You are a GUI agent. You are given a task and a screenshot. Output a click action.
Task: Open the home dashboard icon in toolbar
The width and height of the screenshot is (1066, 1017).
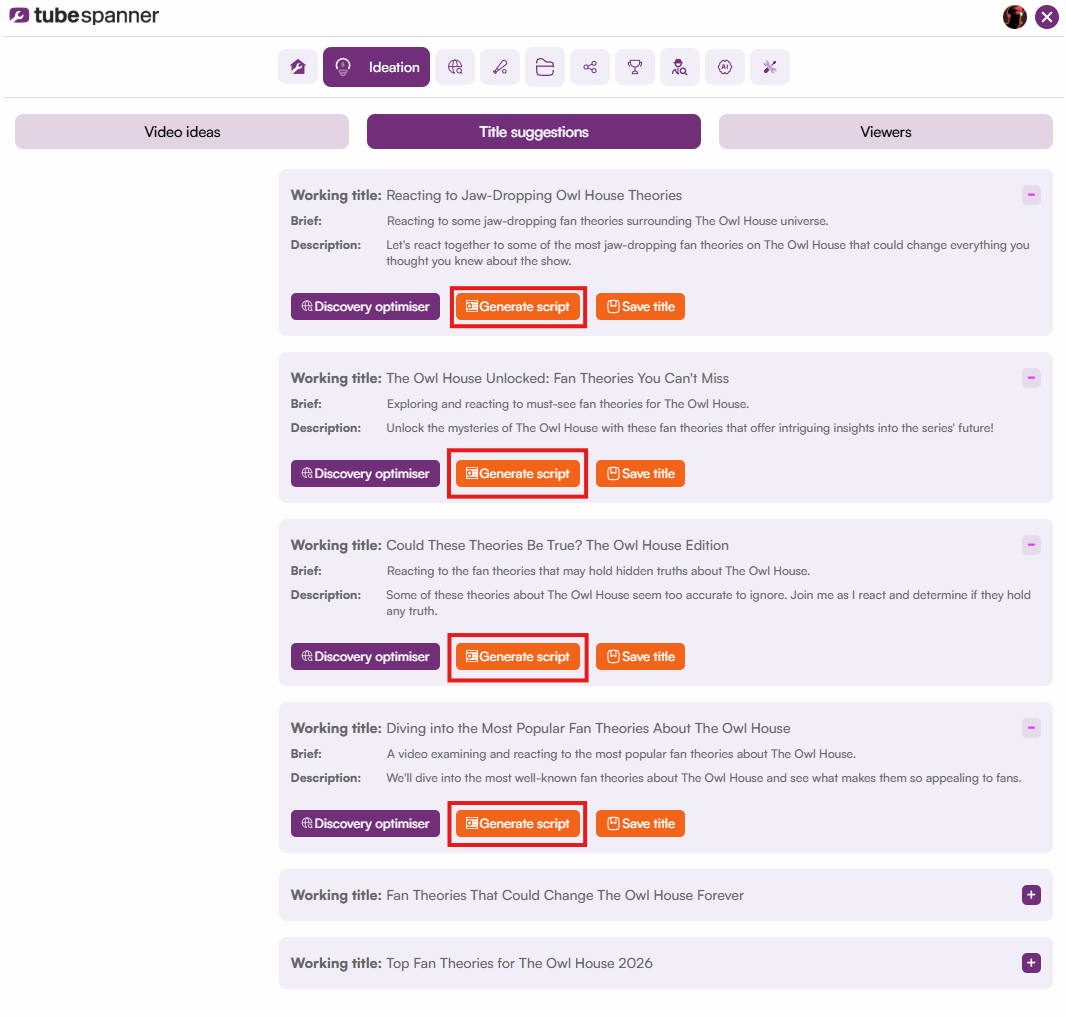pyautogui.click(x=298, y=67)
